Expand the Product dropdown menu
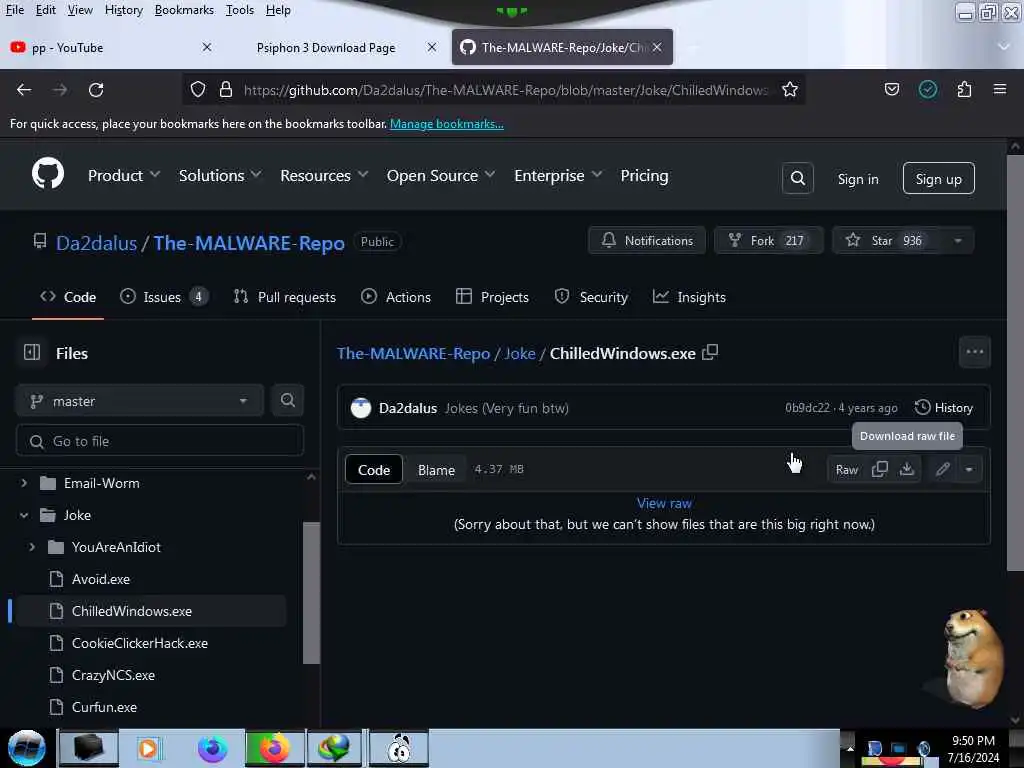The image size is (1024, 768). coord(124,175)
